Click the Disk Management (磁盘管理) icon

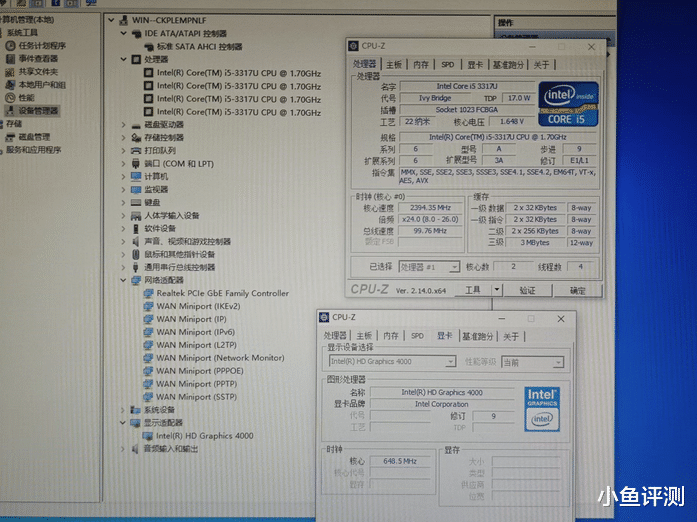coord(10,137)
